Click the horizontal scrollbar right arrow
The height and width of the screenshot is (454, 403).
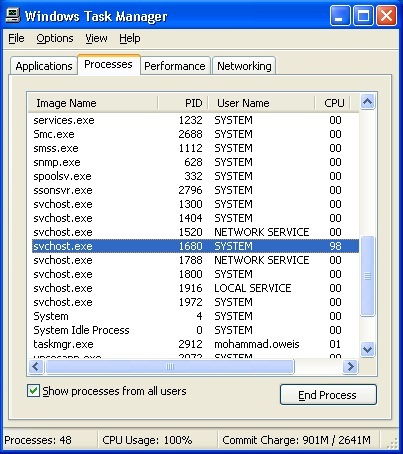click(x=350, y=367)
